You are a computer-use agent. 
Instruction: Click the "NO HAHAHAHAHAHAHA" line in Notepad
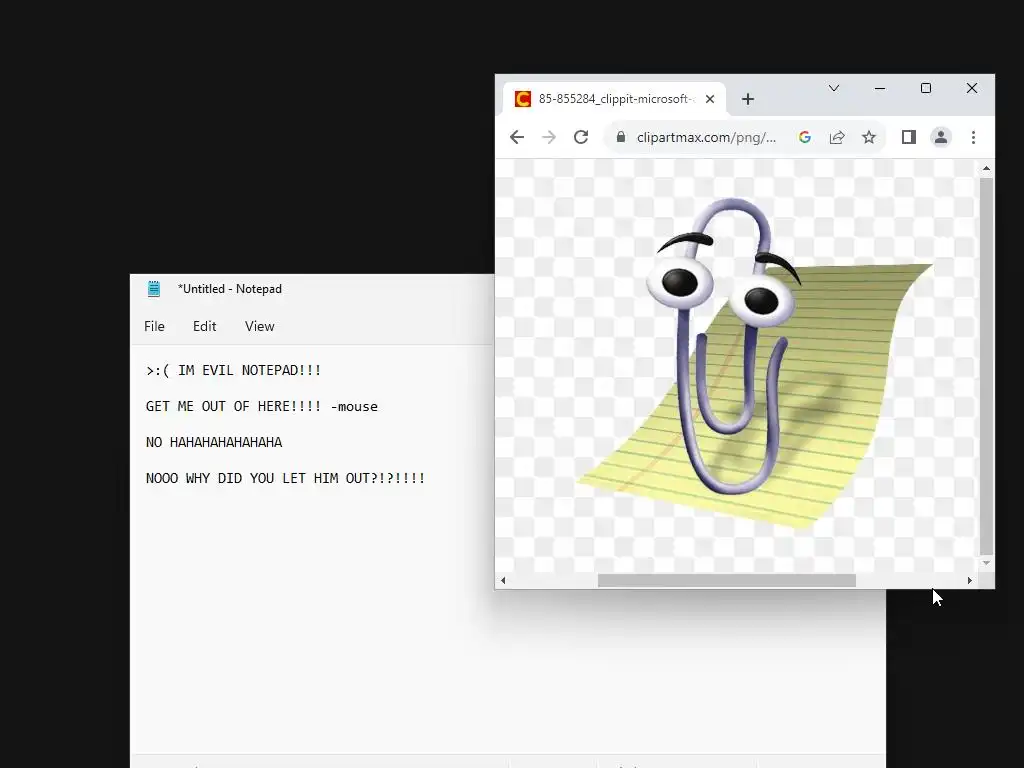(x=214, y=442)
